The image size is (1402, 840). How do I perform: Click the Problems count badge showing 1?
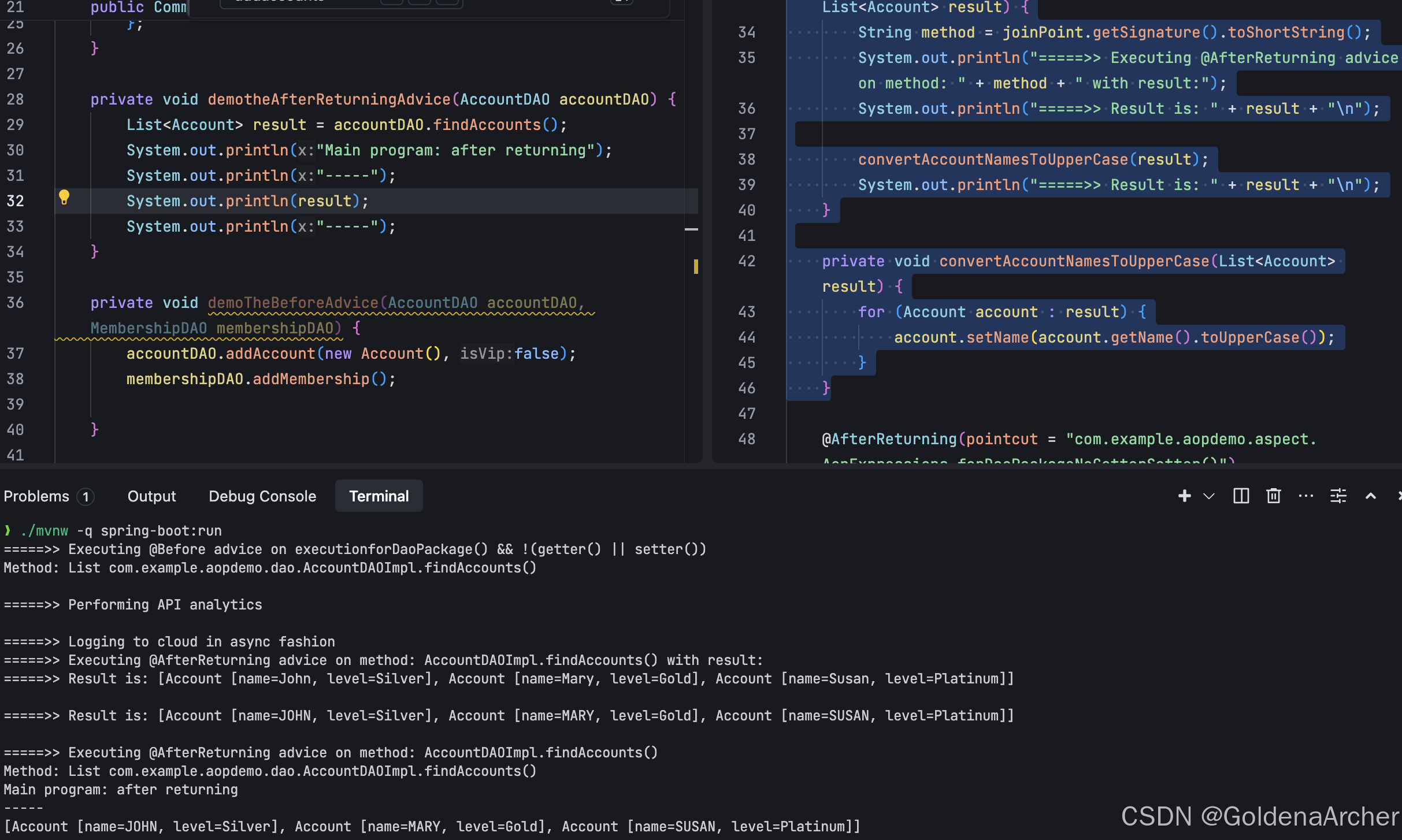click(x=86, y=497)
